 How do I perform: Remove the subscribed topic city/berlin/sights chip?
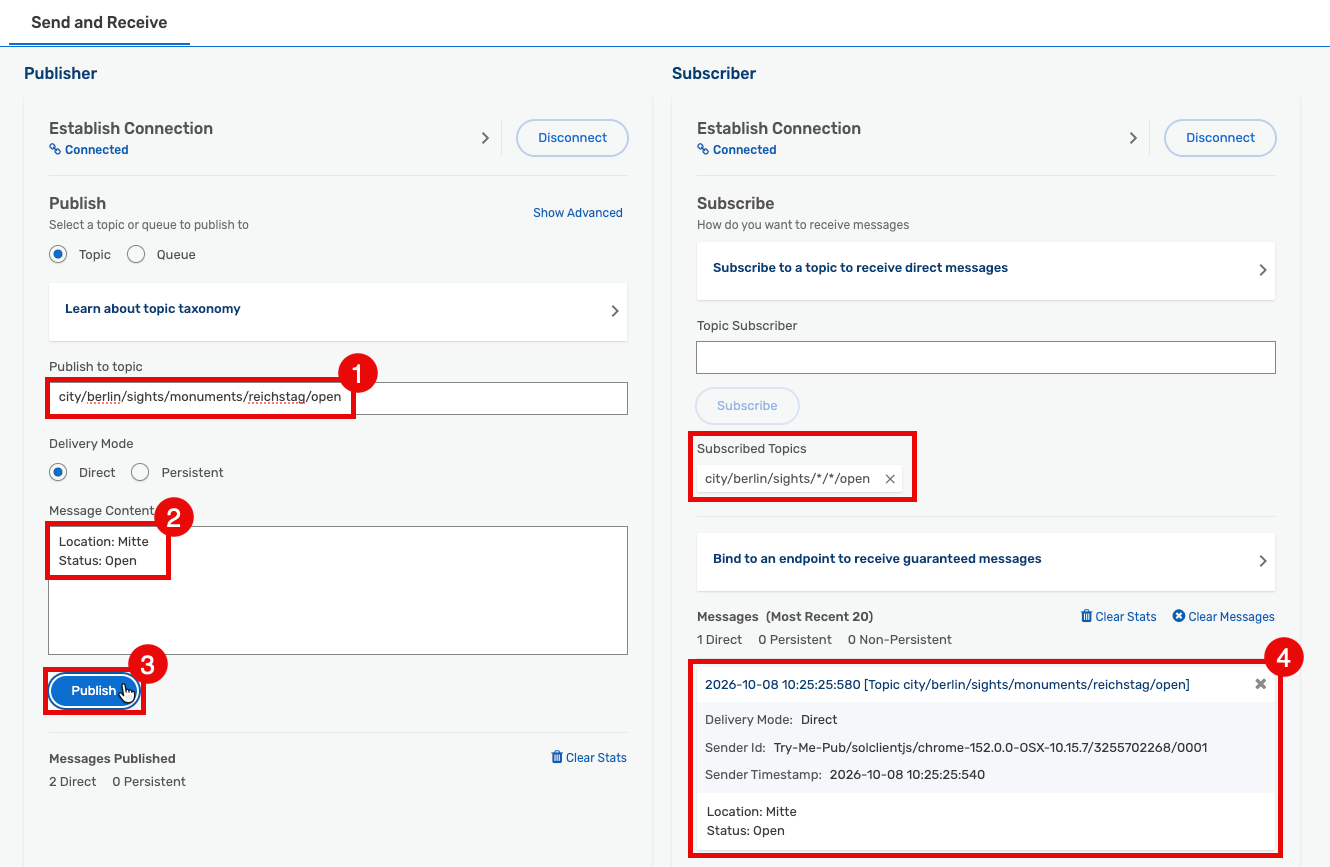[890, 479]
